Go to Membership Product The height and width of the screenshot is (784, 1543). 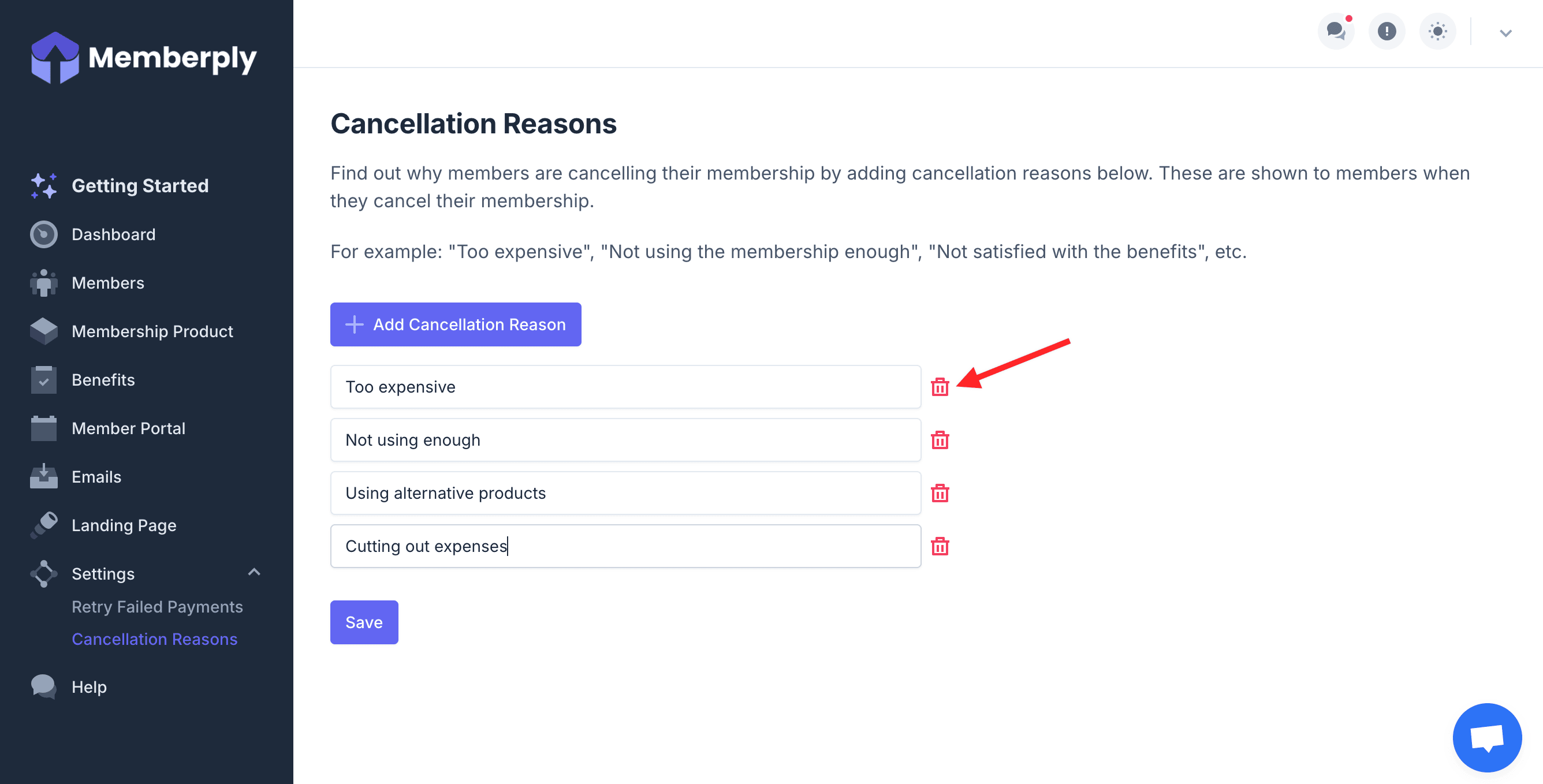pos(152,331)
